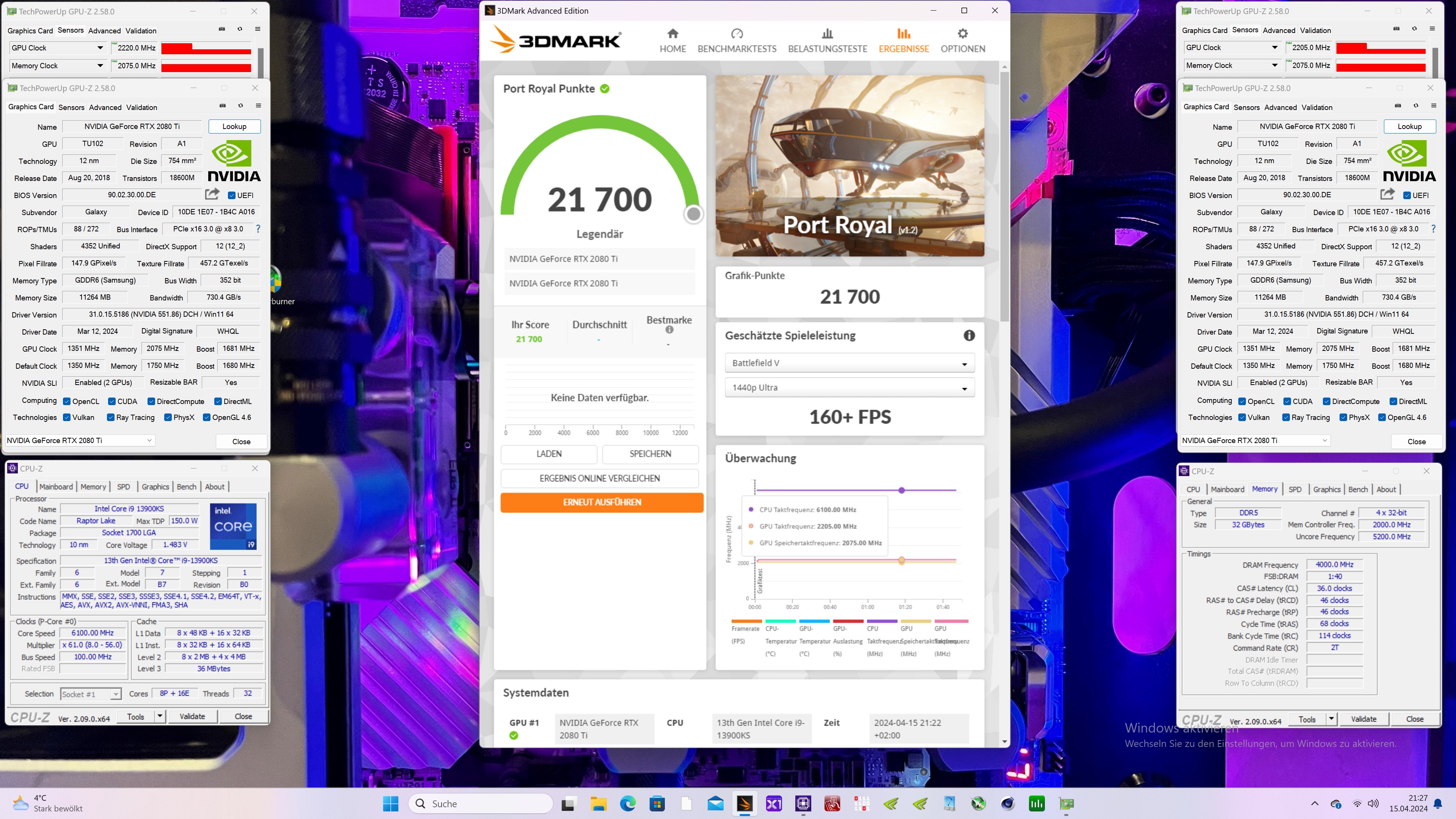The width and height of the screenshot is (1456, 819).
Task: Open BENCHMARKTESTS tab in 3DMark
Action: click(737, 41)
